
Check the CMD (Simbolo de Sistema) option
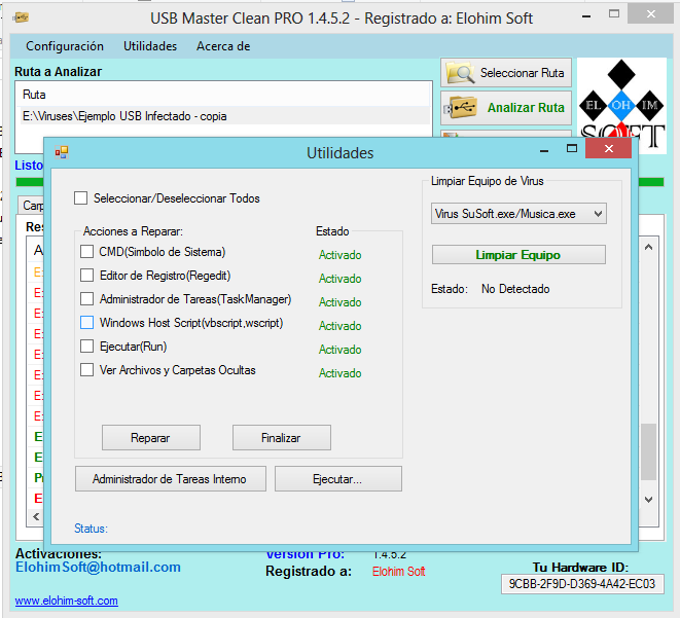(87, 252)
